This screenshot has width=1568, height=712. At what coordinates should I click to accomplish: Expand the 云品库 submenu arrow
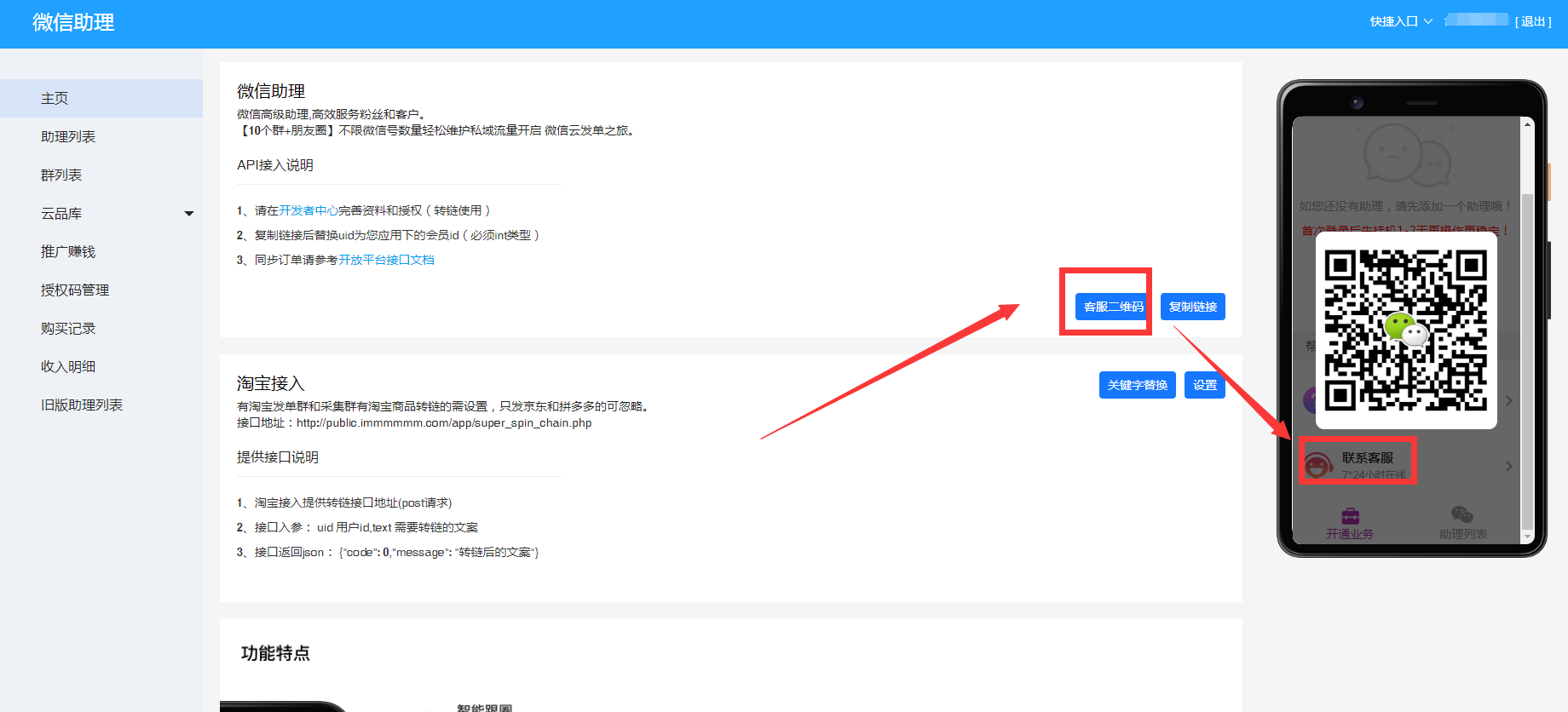click(x=189, y=214)
